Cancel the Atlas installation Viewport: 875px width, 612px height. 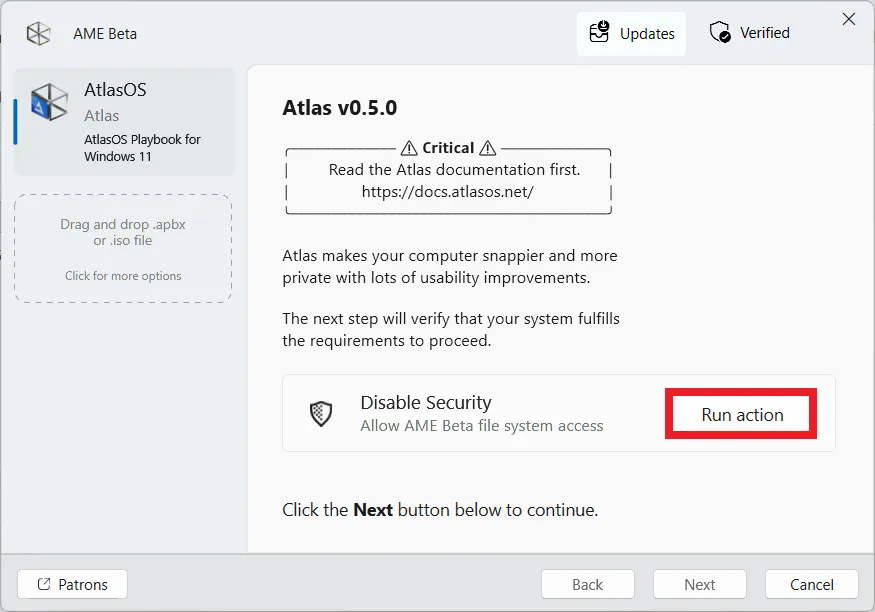[811, 584]
